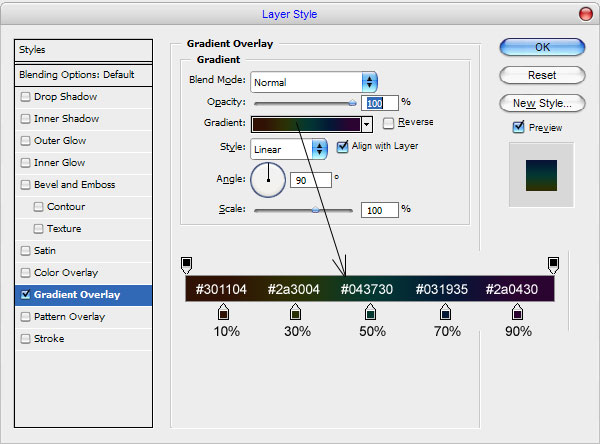Click the OK button

pyautogui.click(x=542, y=47)
